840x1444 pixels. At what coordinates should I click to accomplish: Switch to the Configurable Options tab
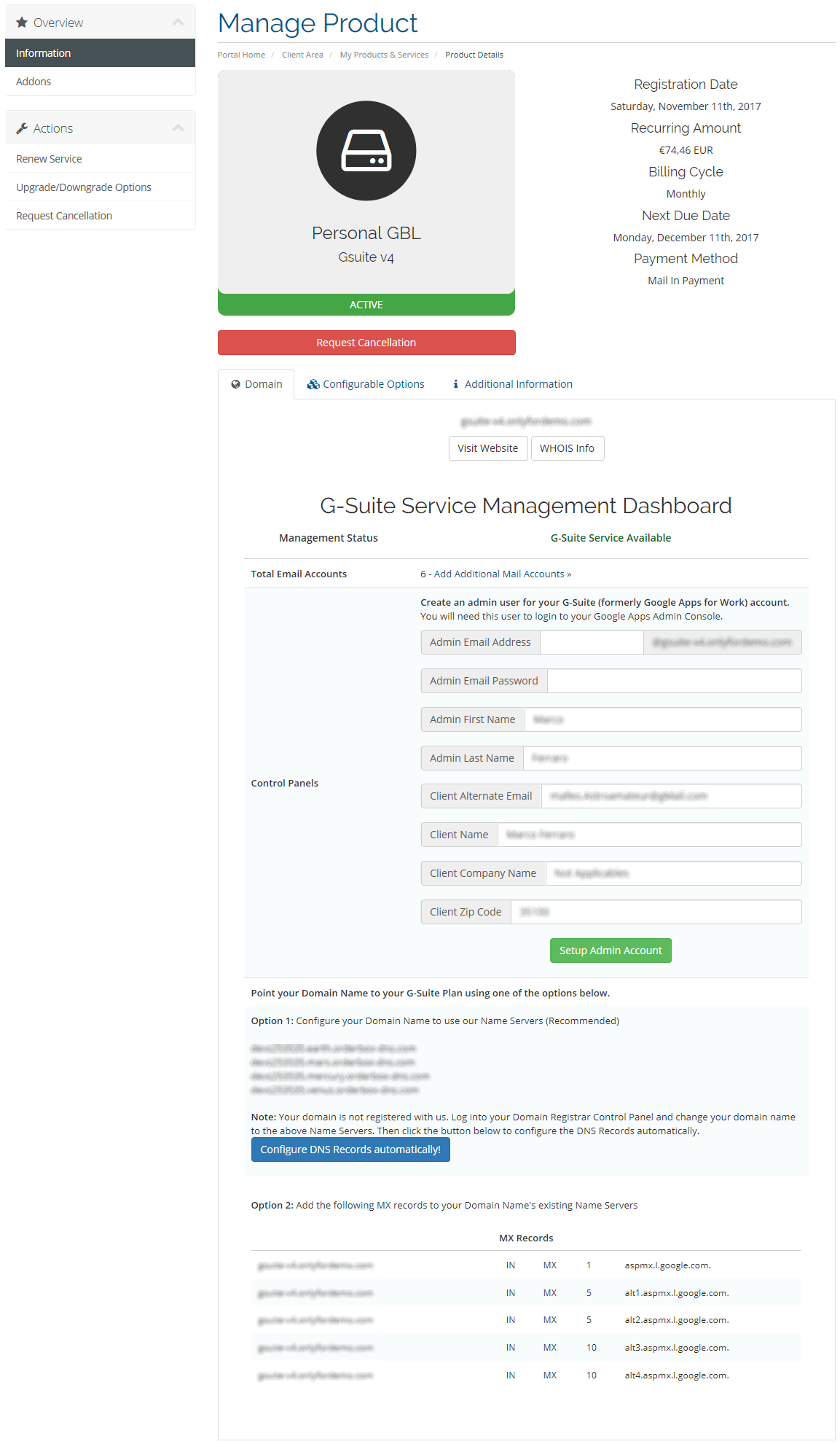coord(366,384)
